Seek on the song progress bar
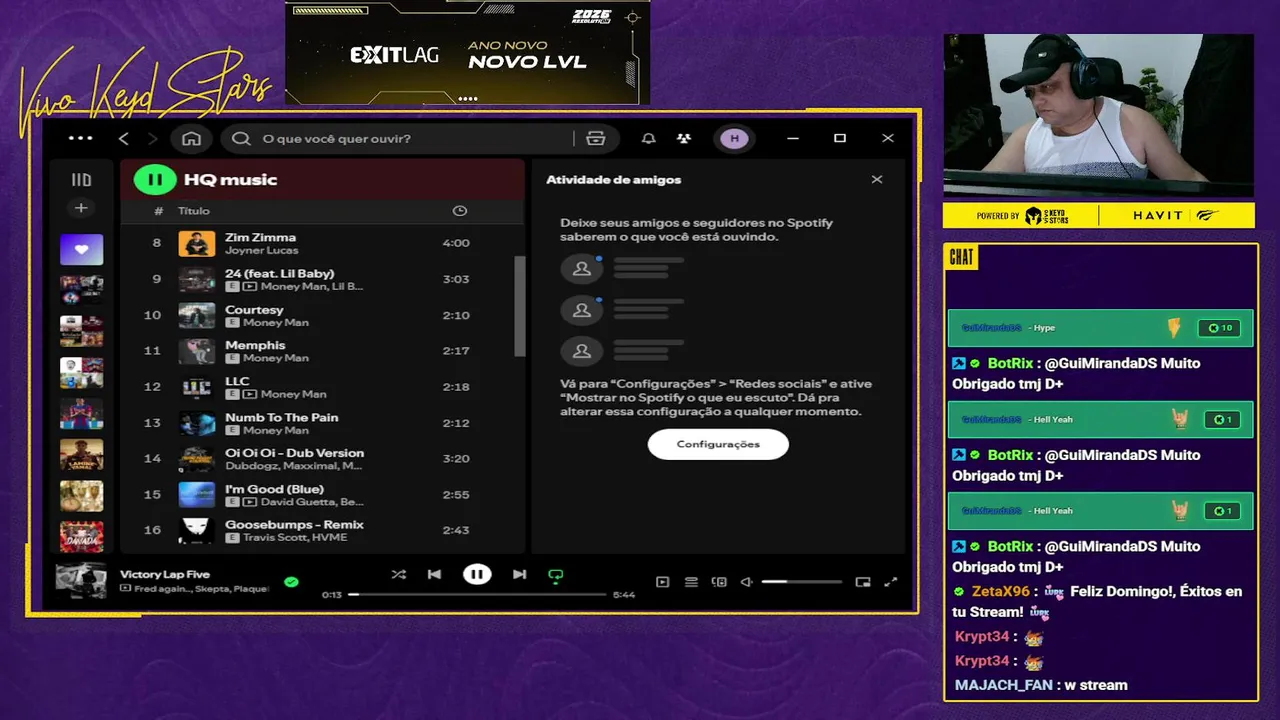1280x720 pixels. 478,594
